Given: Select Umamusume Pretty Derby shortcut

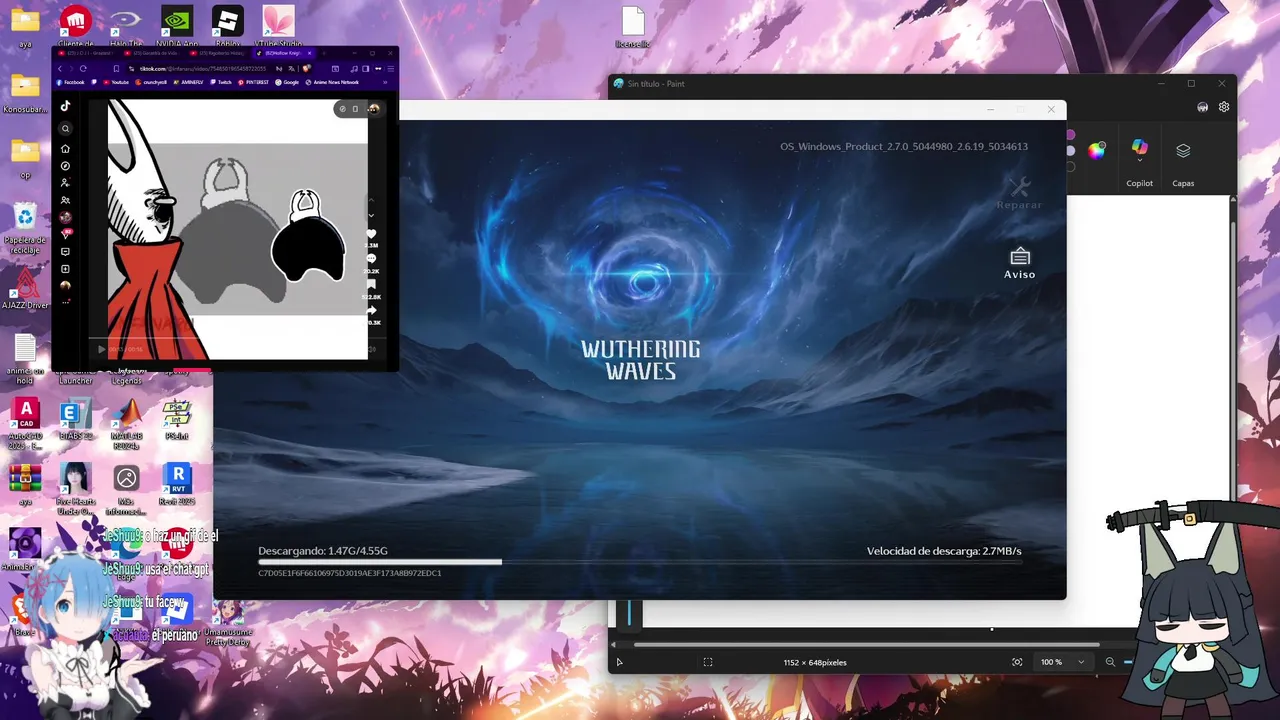Looking at the screenshot, I should 228,623.
